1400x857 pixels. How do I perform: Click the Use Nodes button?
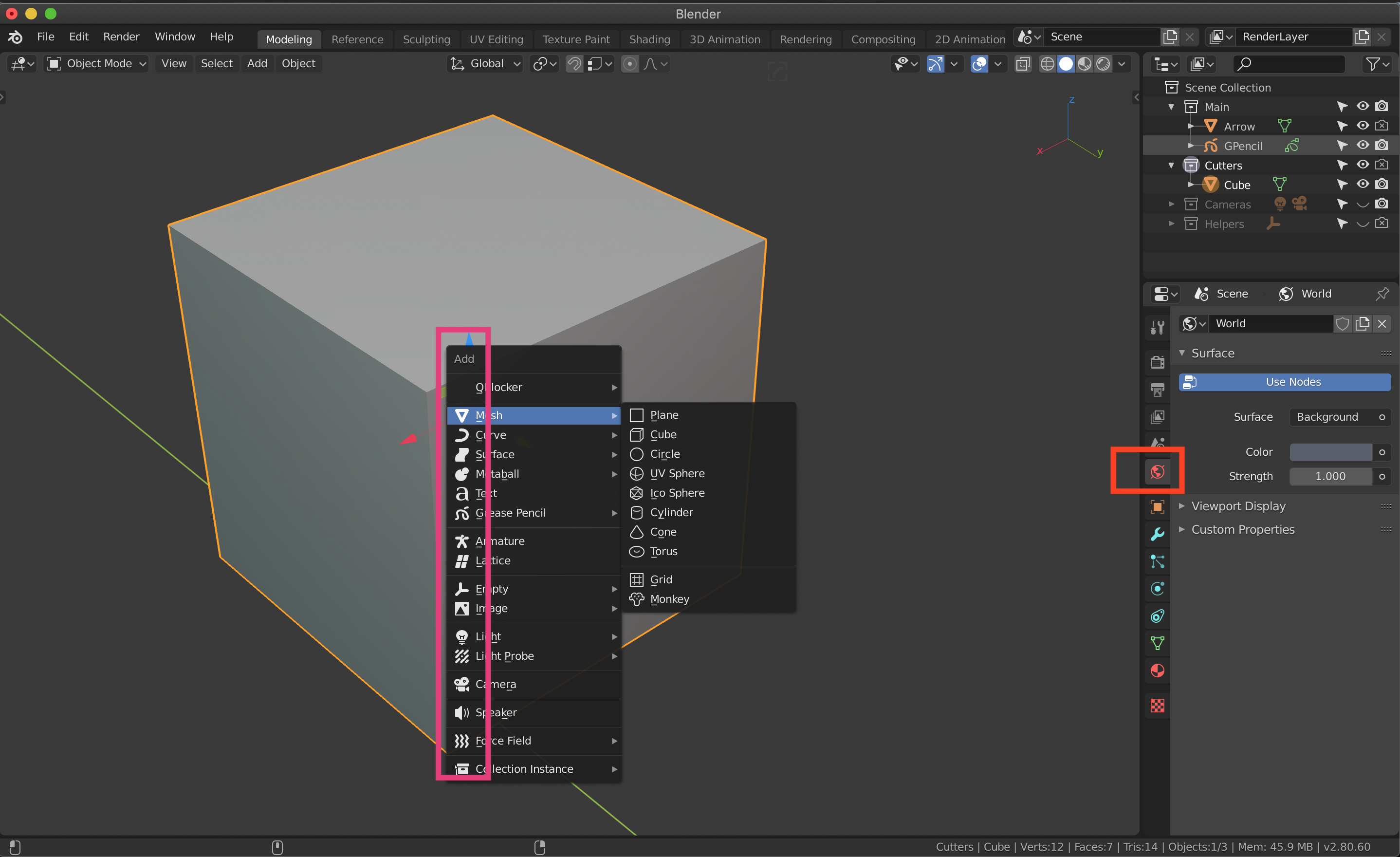point(1285,382)
